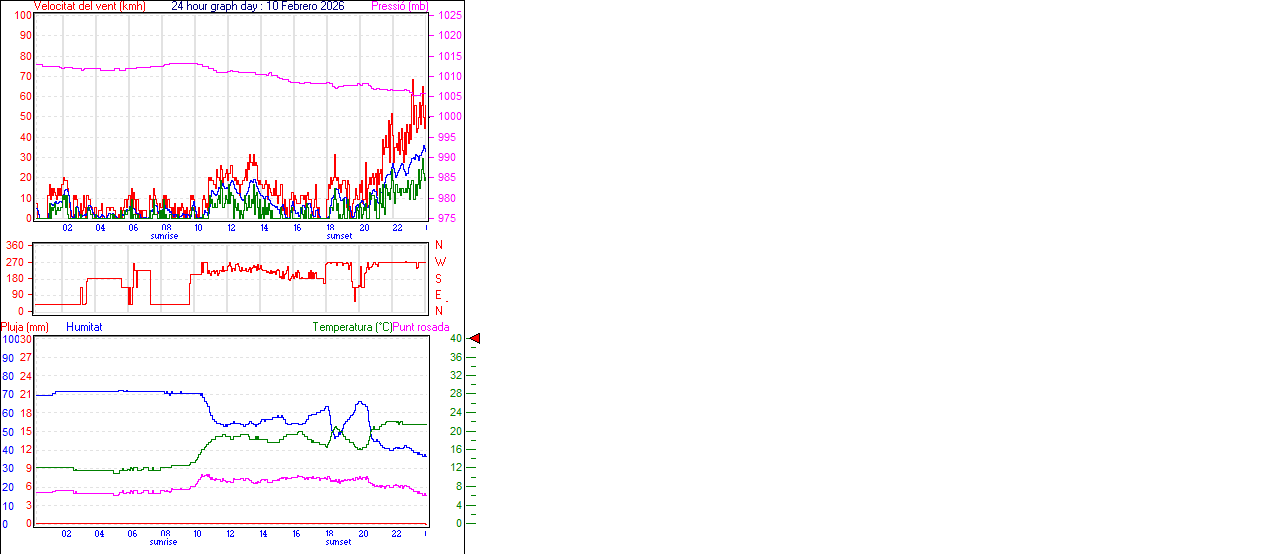Select the 'Velocitat del vent (kmh)' label
The image size is (1280, 554).
point(89,6)
